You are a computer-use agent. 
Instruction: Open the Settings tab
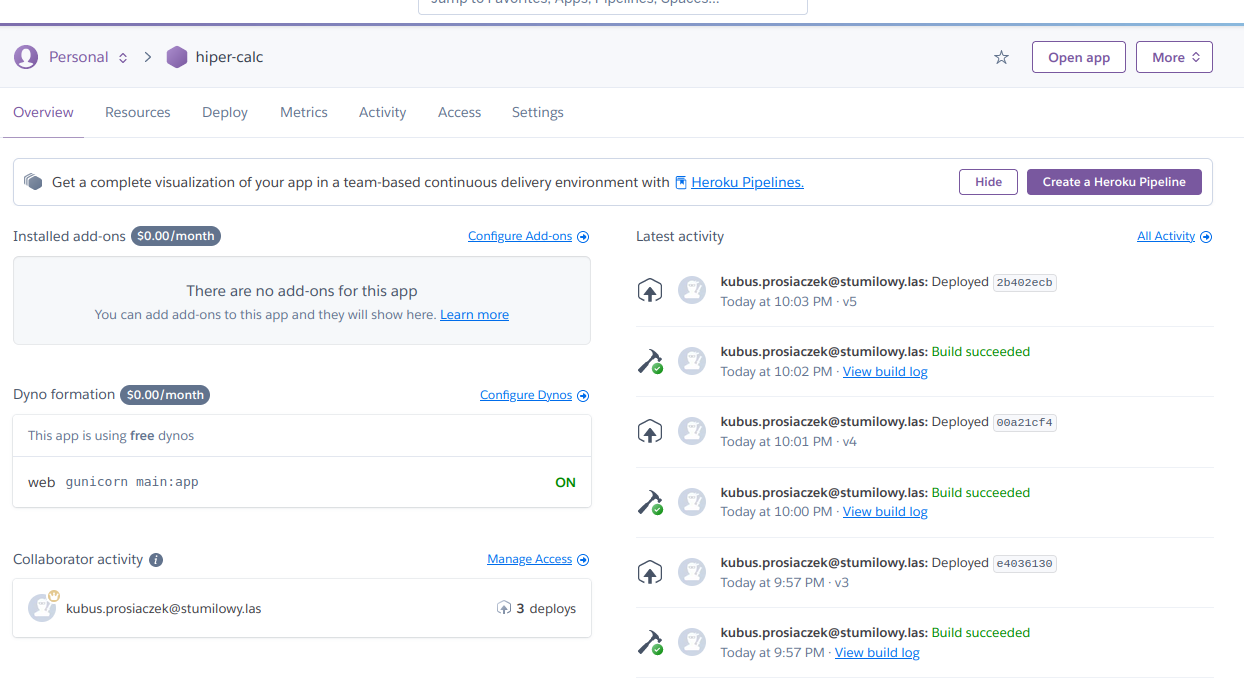tap(538, 112)
